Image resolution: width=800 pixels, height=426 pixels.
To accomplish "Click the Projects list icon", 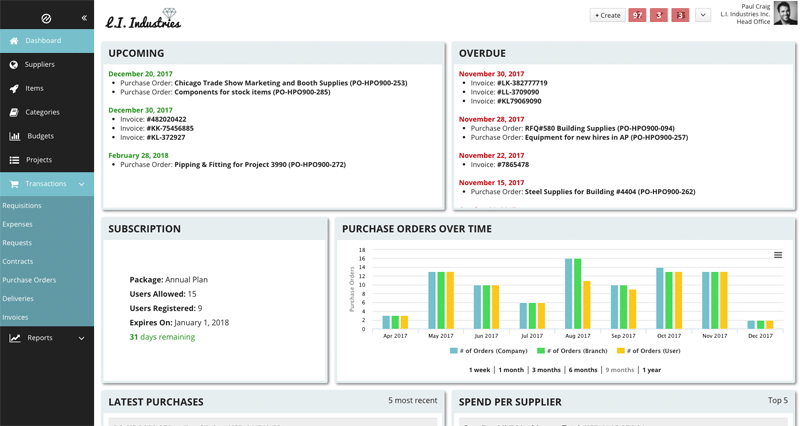I will [14, 160].
